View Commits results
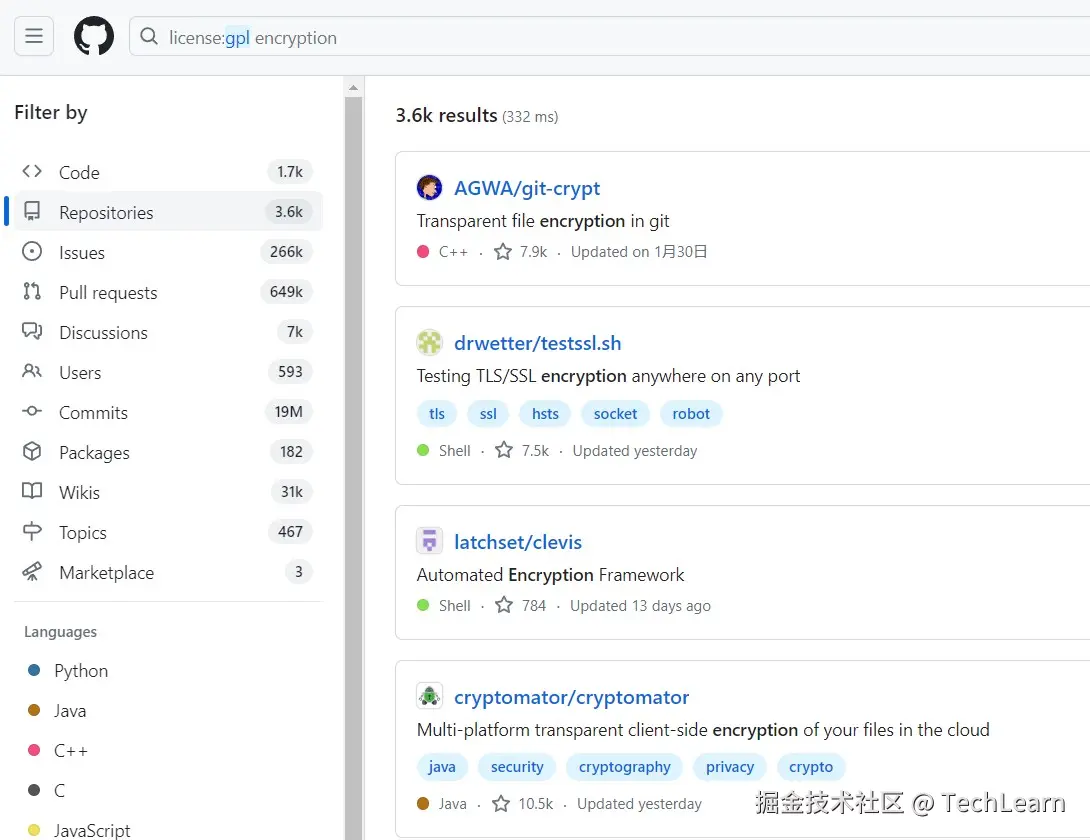Image resolution: width=1090 pixels, height=840 pixels. (x=168, y=412)
